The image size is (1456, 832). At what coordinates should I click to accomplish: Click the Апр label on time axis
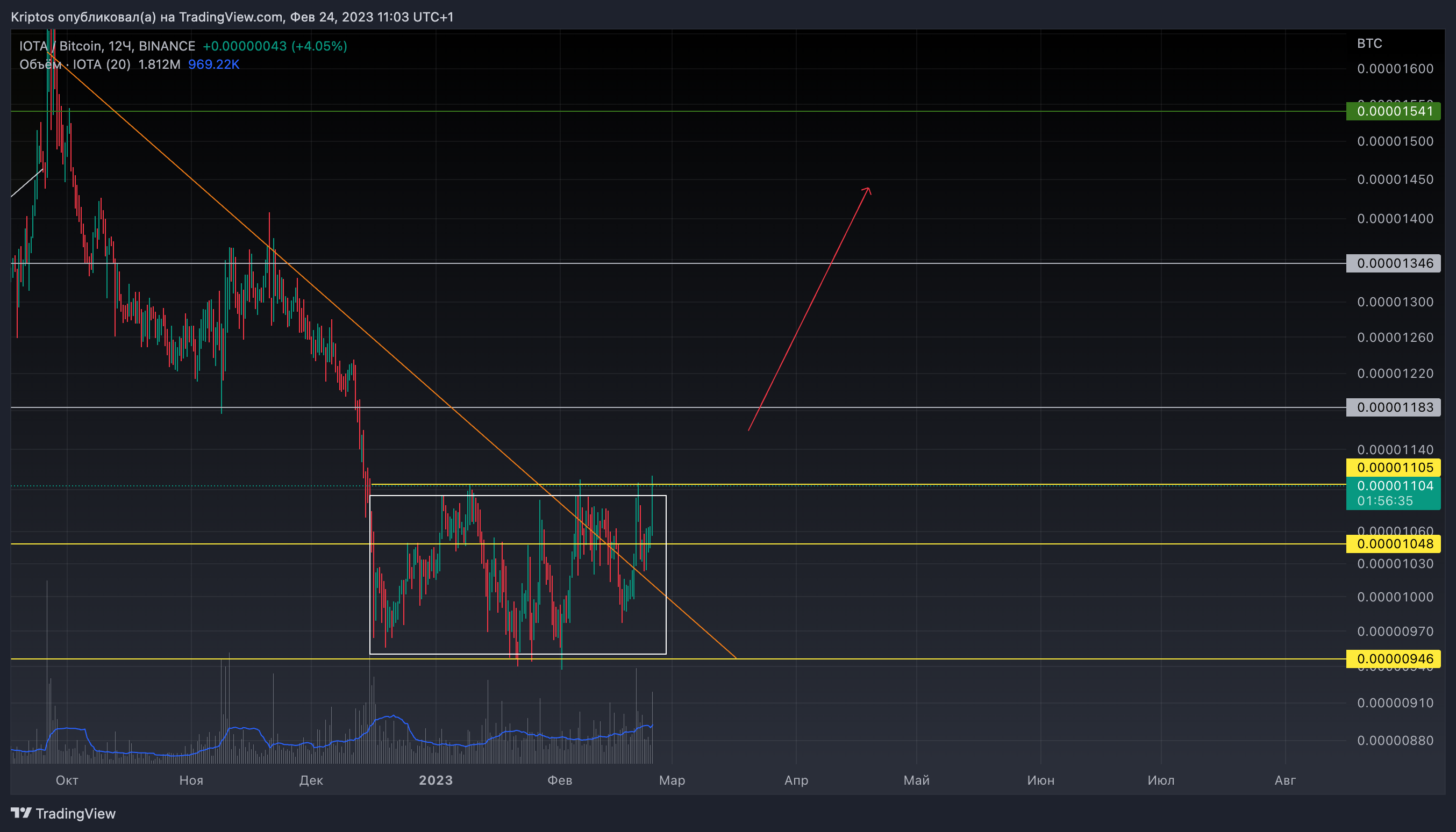(796, 780)
